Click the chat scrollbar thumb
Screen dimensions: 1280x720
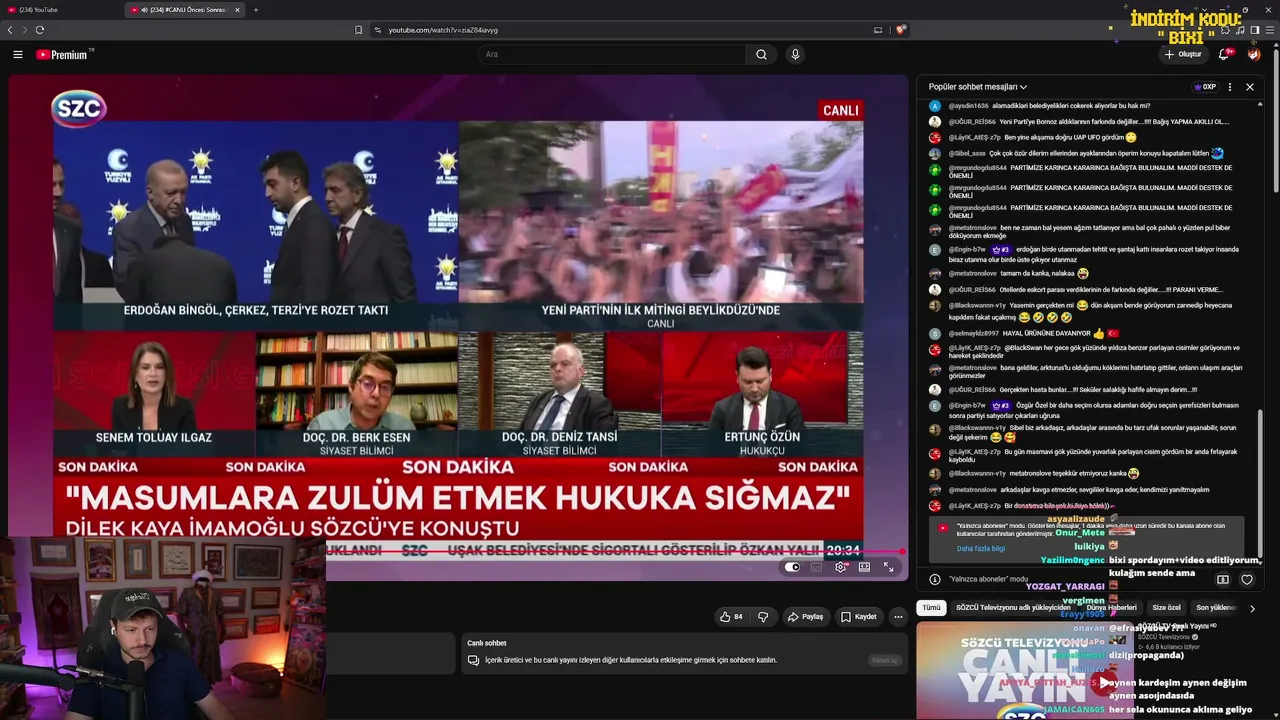(x=1262, y=482)
